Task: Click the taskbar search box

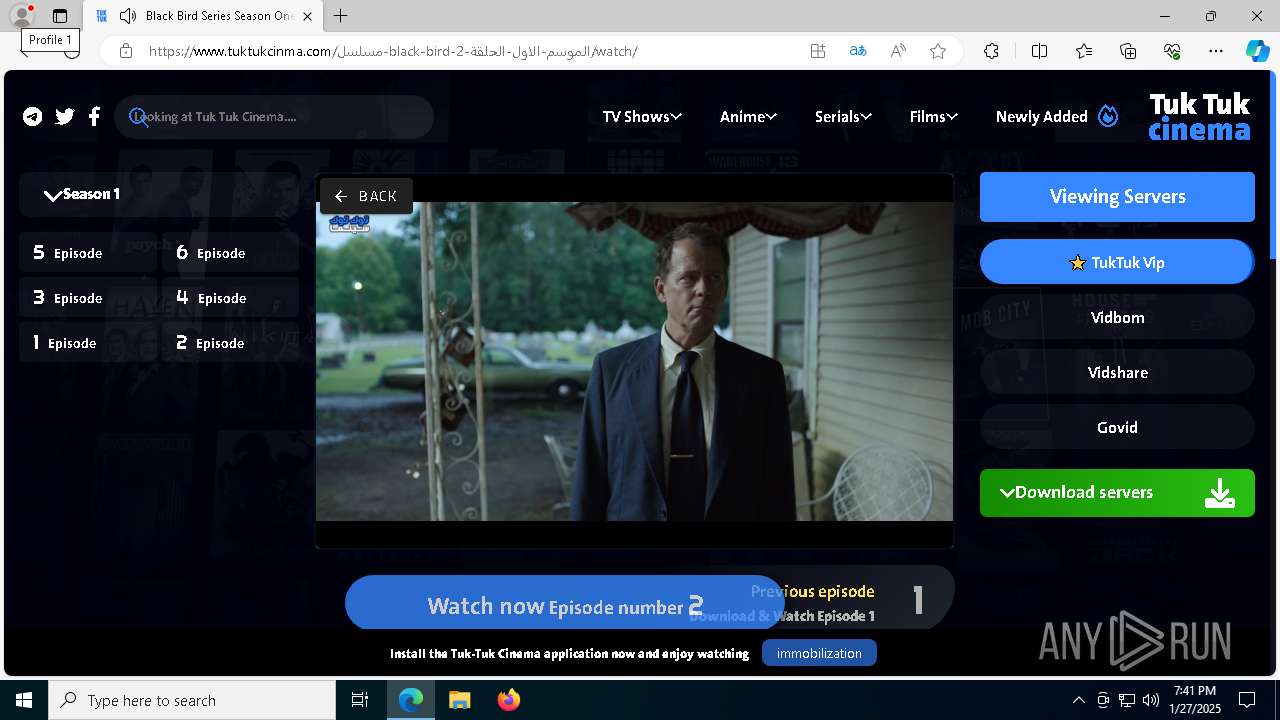Action: tap(192, 700)
